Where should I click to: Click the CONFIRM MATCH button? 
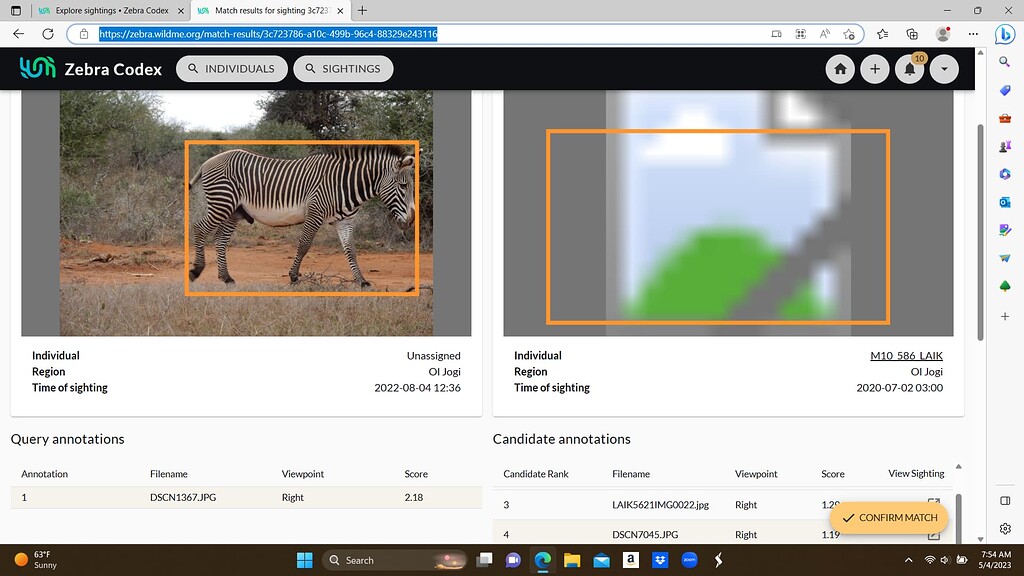[888, 518]
